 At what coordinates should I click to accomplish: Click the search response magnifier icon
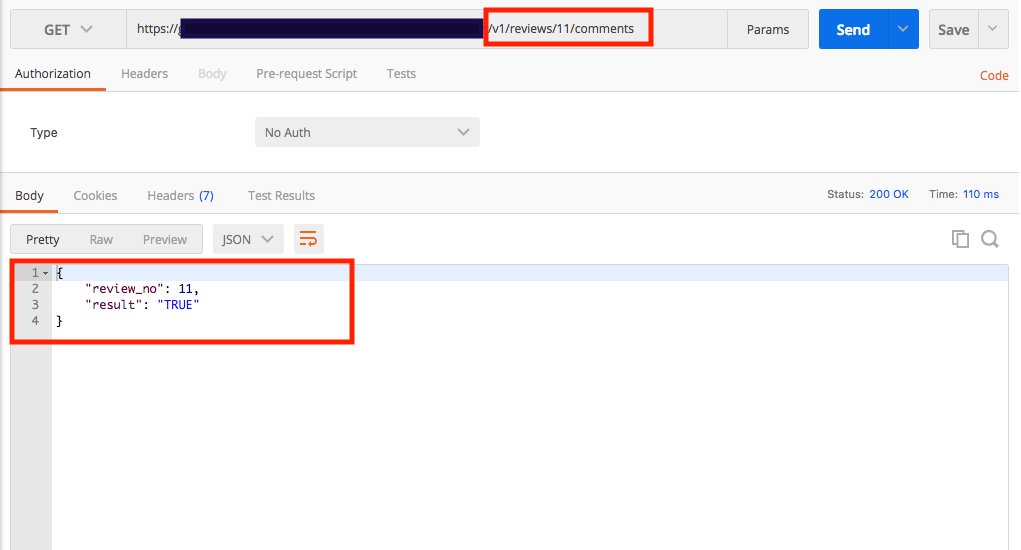pos(990,239)
